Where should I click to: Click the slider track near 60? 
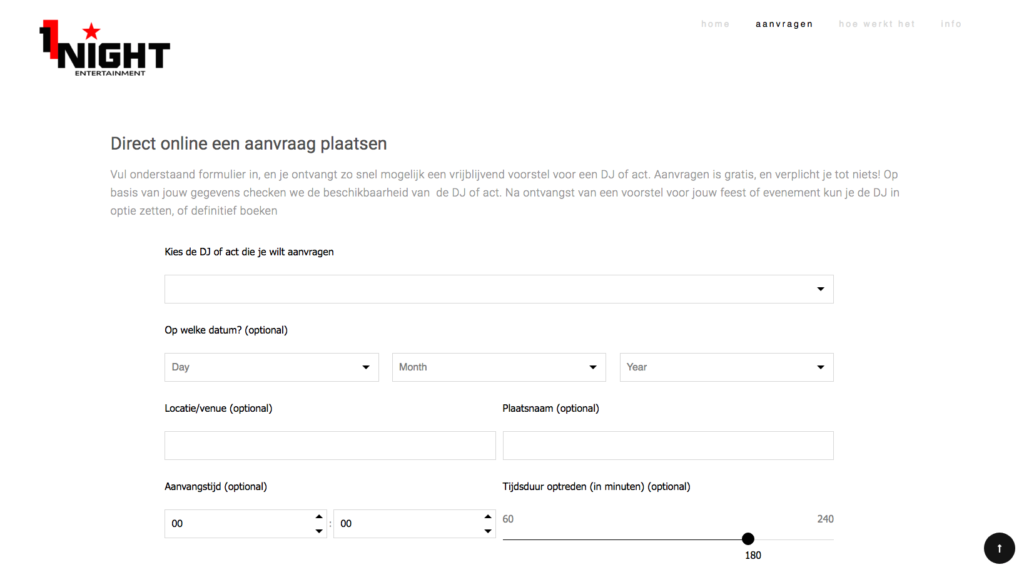tap(509, 539)
